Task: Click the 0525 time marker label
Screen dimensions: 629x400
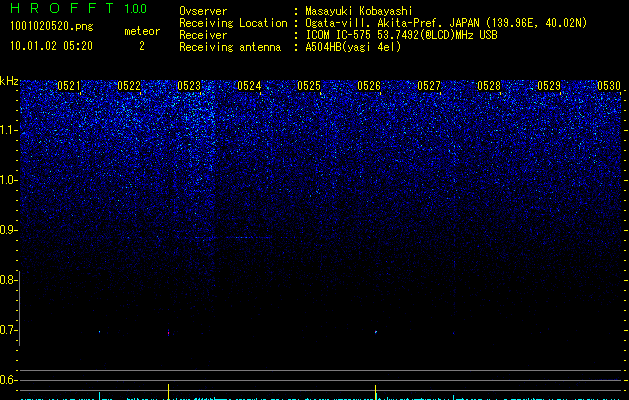Action: click(x=309, y=86)
